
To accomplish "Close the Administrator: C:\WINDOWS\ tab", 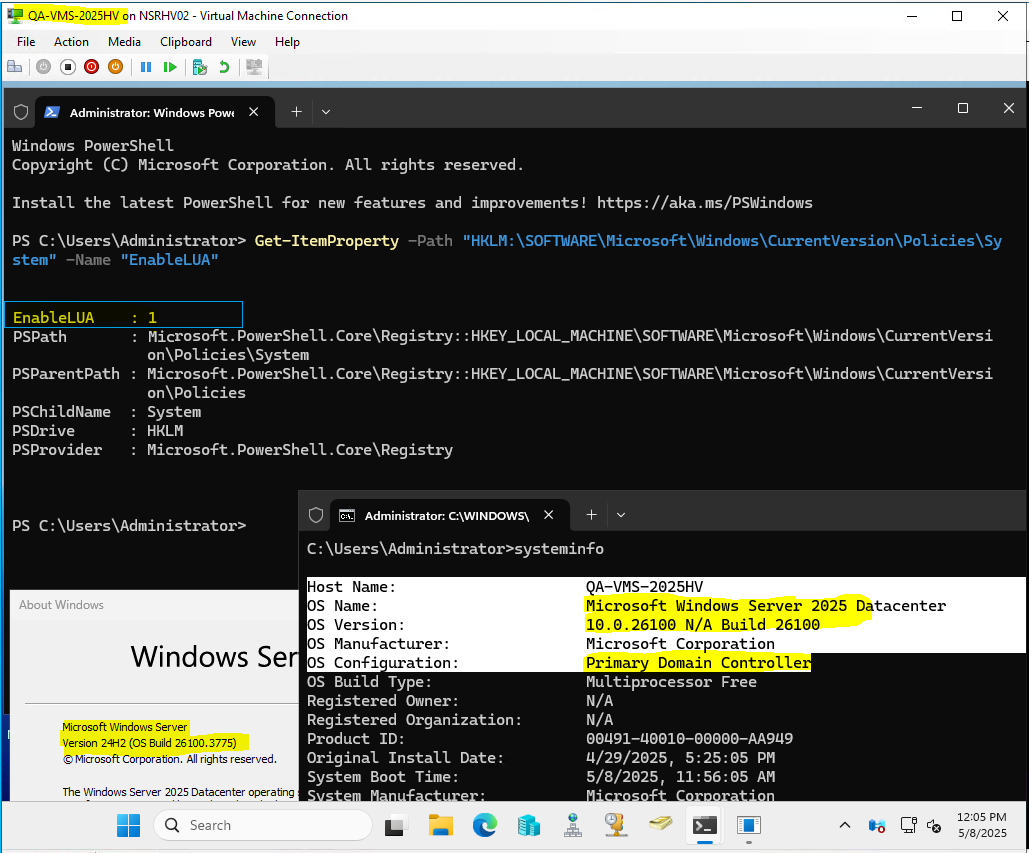I will [549, 516].
